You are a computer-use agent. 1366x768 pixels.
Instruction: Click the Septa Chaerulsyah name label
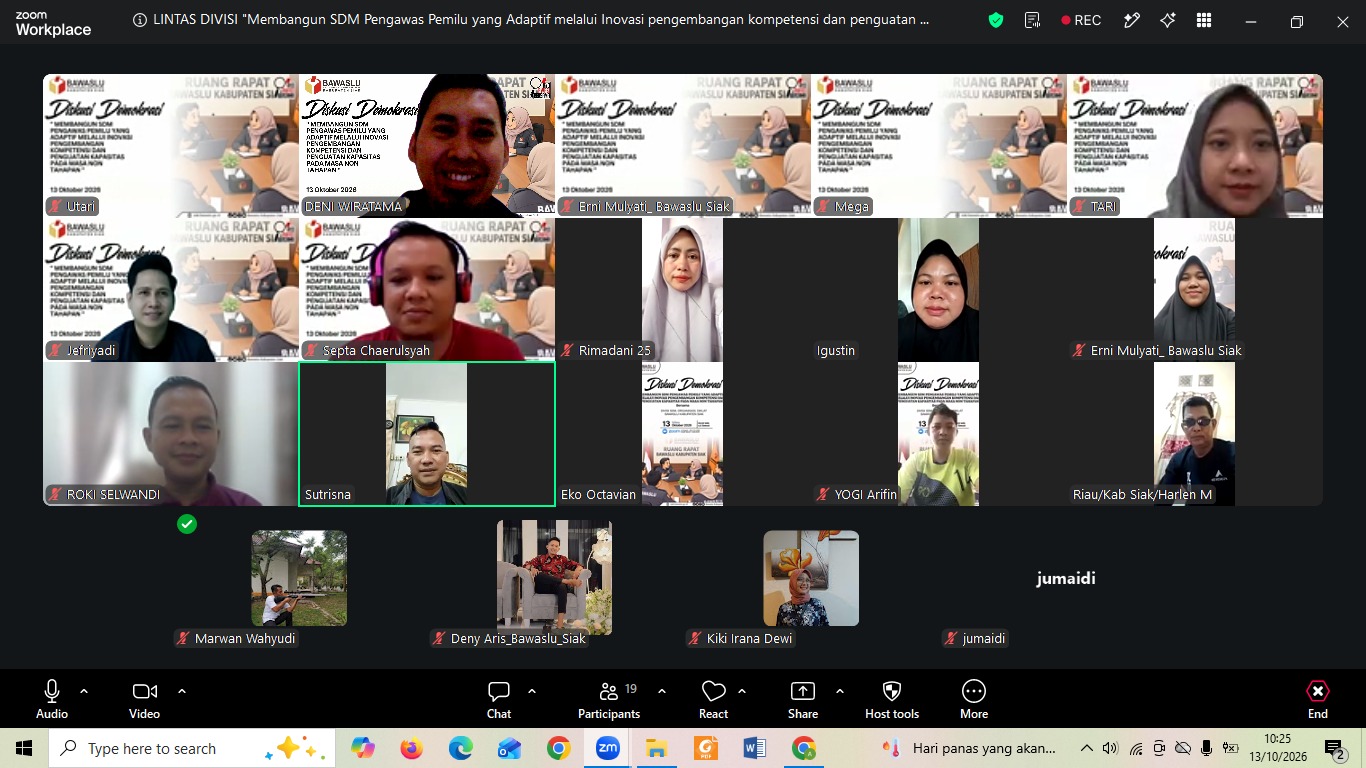[367, 351]
